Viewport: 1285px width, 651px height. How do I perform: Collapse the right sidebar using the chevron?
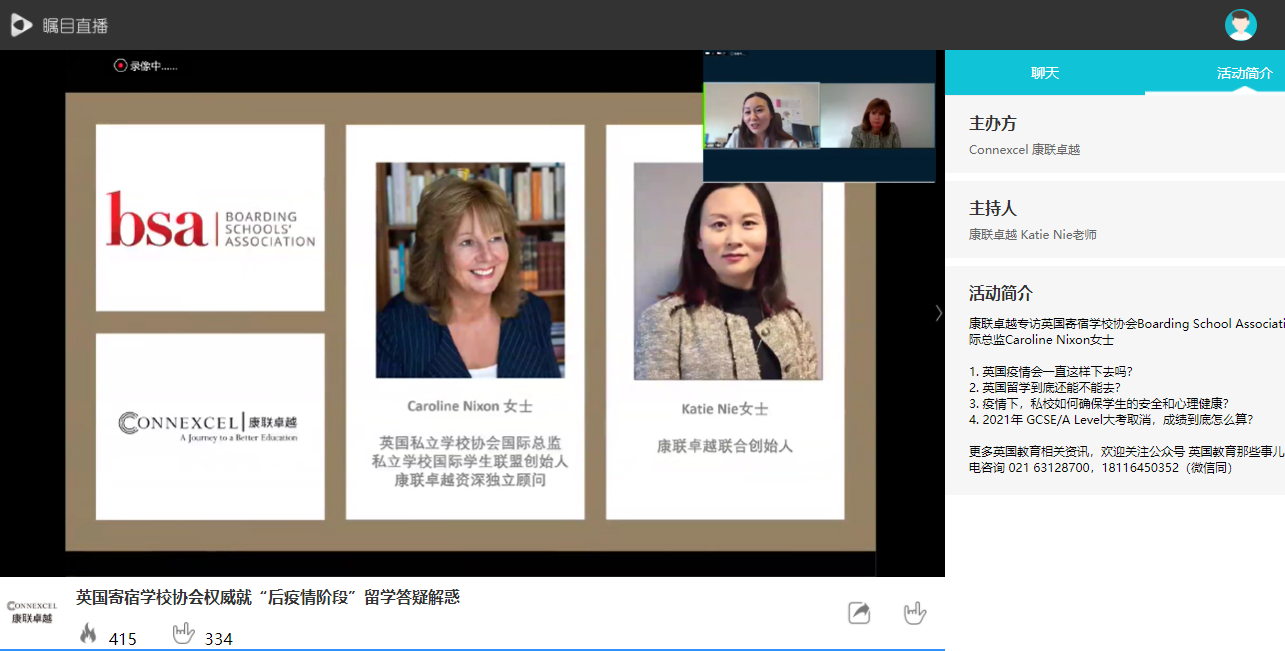point(938,313)
